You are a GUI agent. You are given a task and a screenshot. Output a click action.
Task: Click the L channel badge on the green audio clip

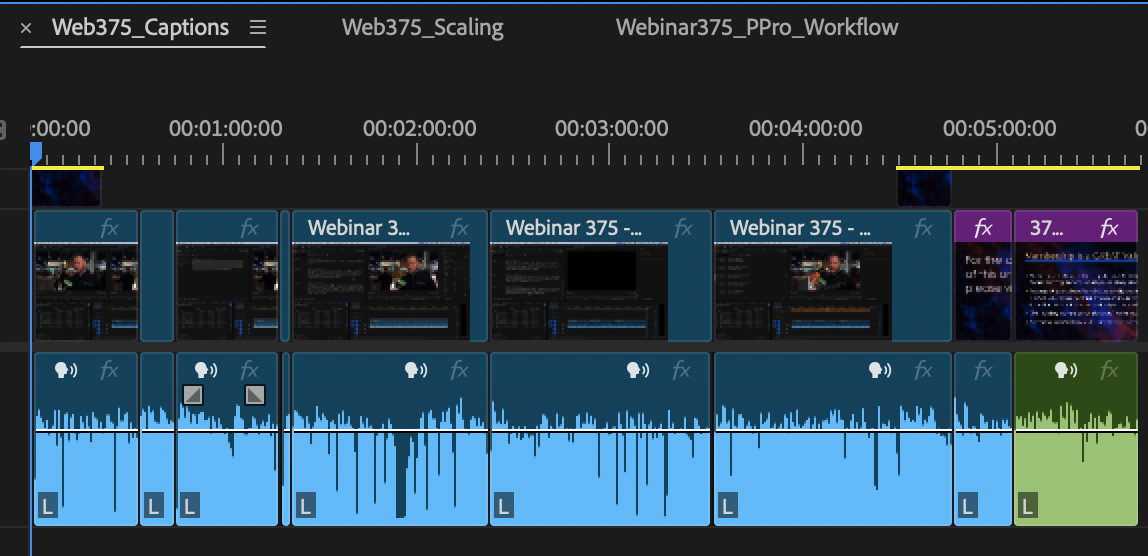tap(1028, 507)
